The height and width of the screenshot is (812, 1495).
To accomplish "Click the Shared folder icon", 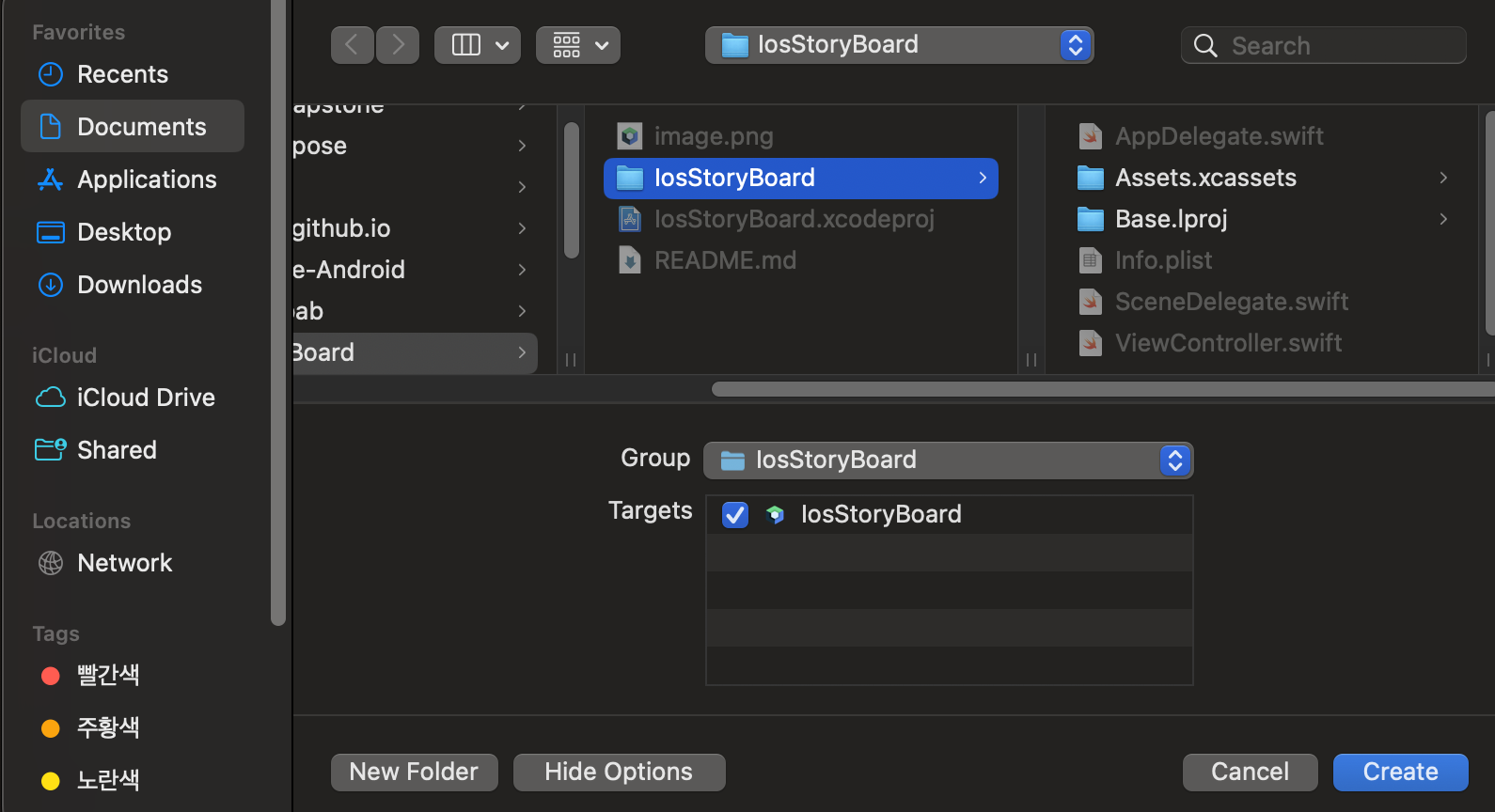I will tap(51, 450).
